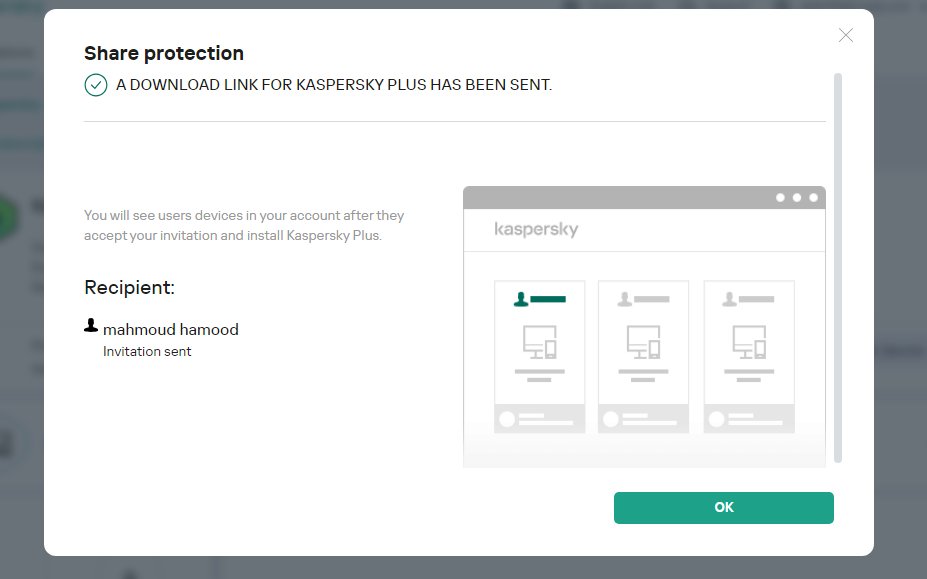Close the Share protection dialog with X

[846, 36]
